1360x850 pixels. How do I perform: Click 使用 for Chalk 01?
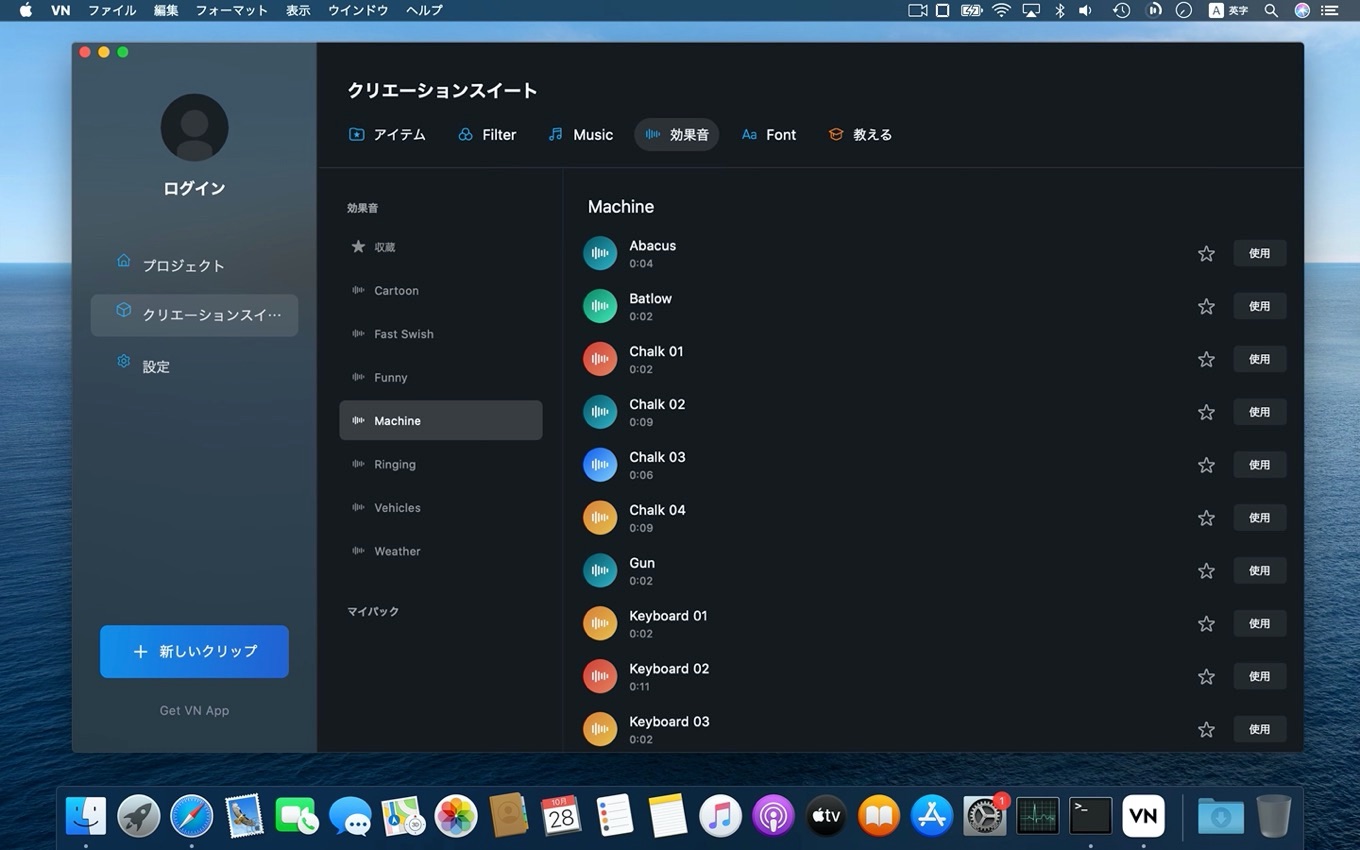tap(1259, 359)
